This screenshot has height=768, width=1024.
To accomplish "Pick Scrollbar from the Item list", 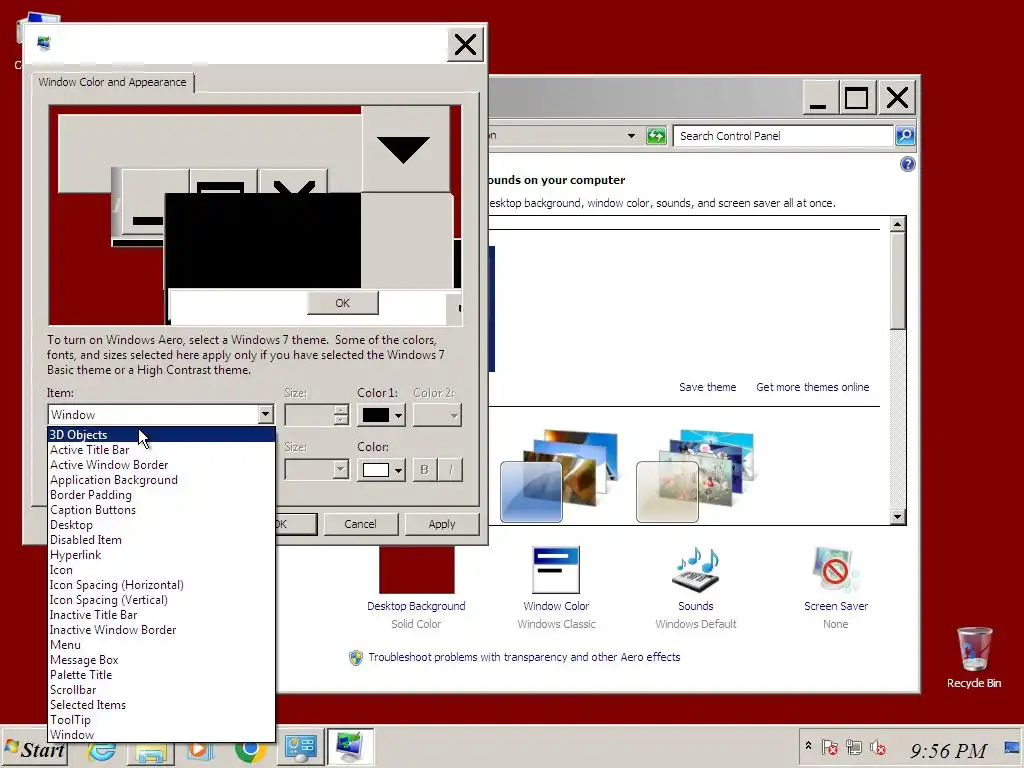I will tap(161, 690).
